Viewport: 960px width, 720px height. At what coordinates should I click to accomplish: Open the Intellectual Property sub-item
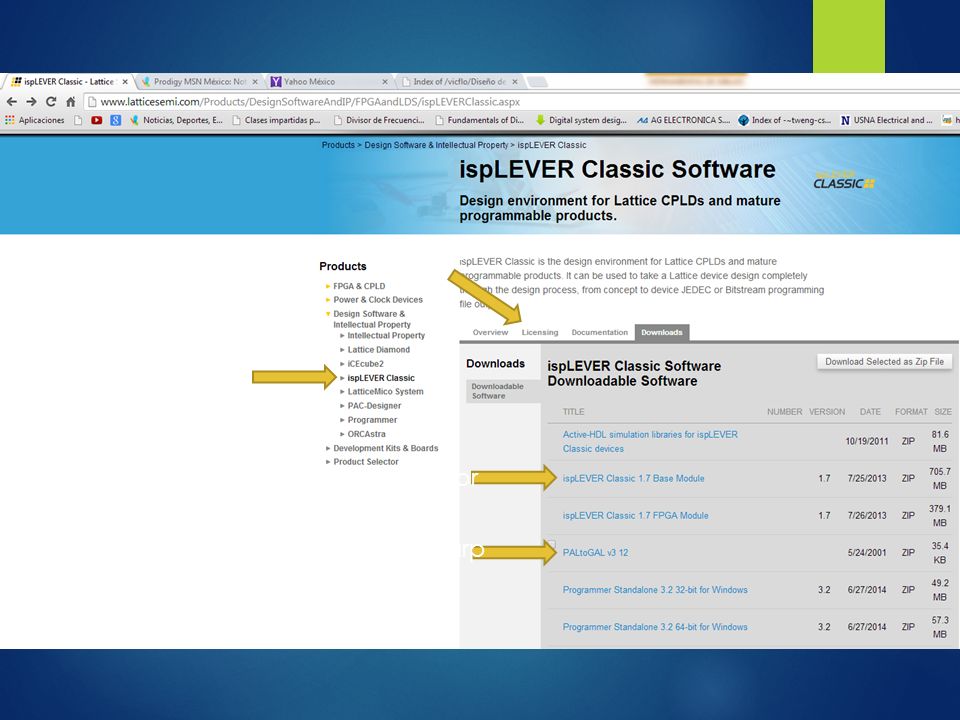tap(386, 336)
